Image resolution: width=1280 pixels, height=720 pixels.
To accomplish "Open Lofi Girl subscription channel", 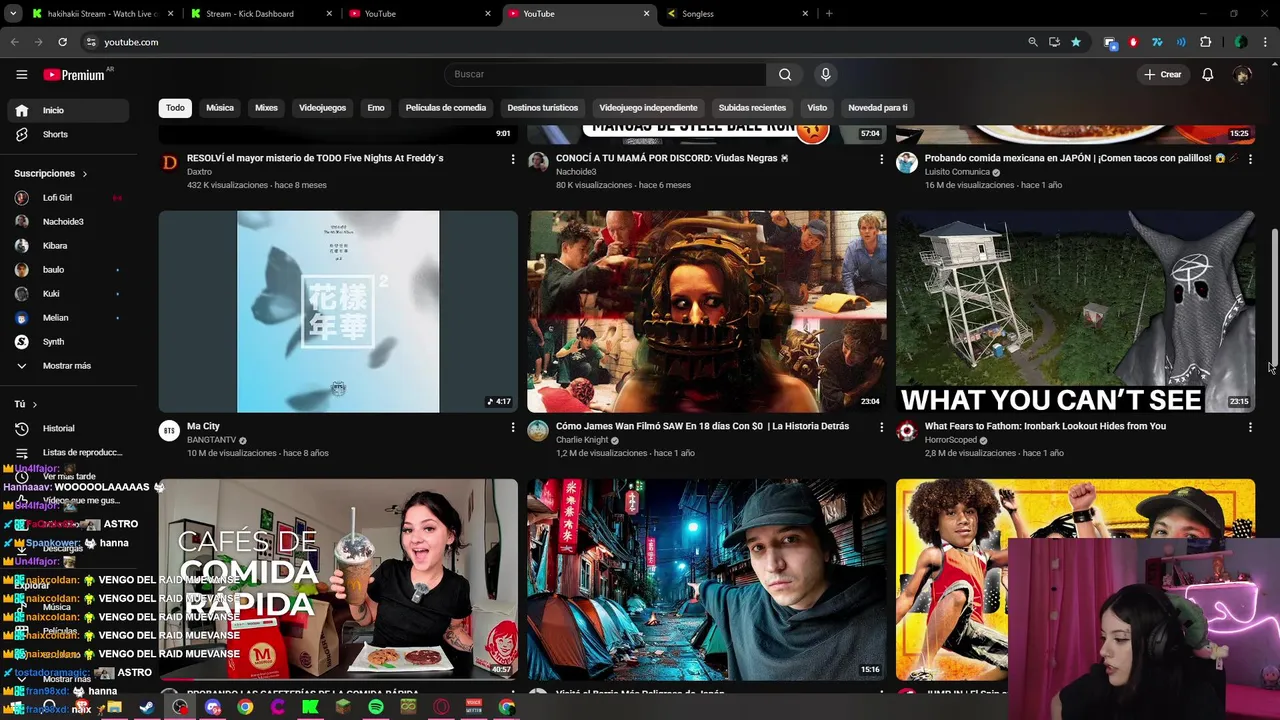I will (x=68, y=197).
